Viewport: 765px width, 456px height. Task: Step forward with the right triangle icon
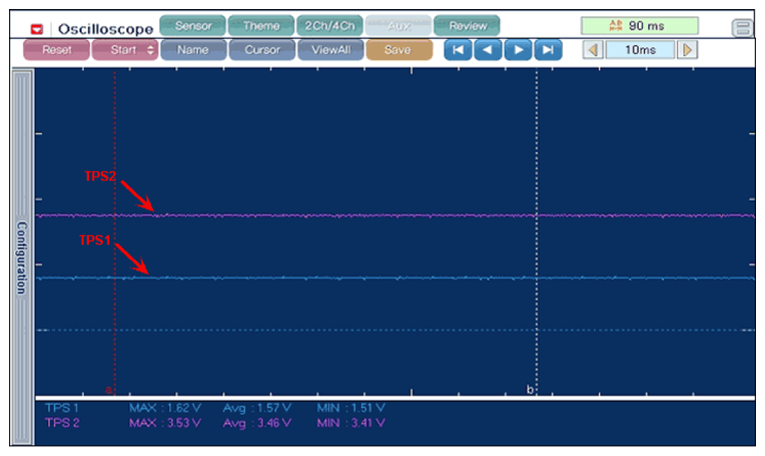pyautogui.click(x=518, y=50)
